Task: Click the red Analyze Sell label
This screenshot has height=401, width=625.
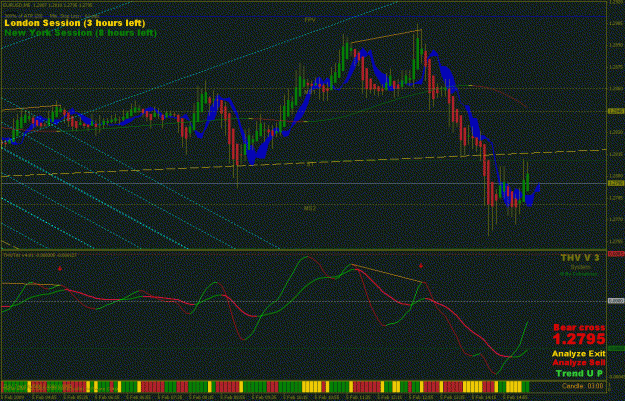Action: click(579, 363)
